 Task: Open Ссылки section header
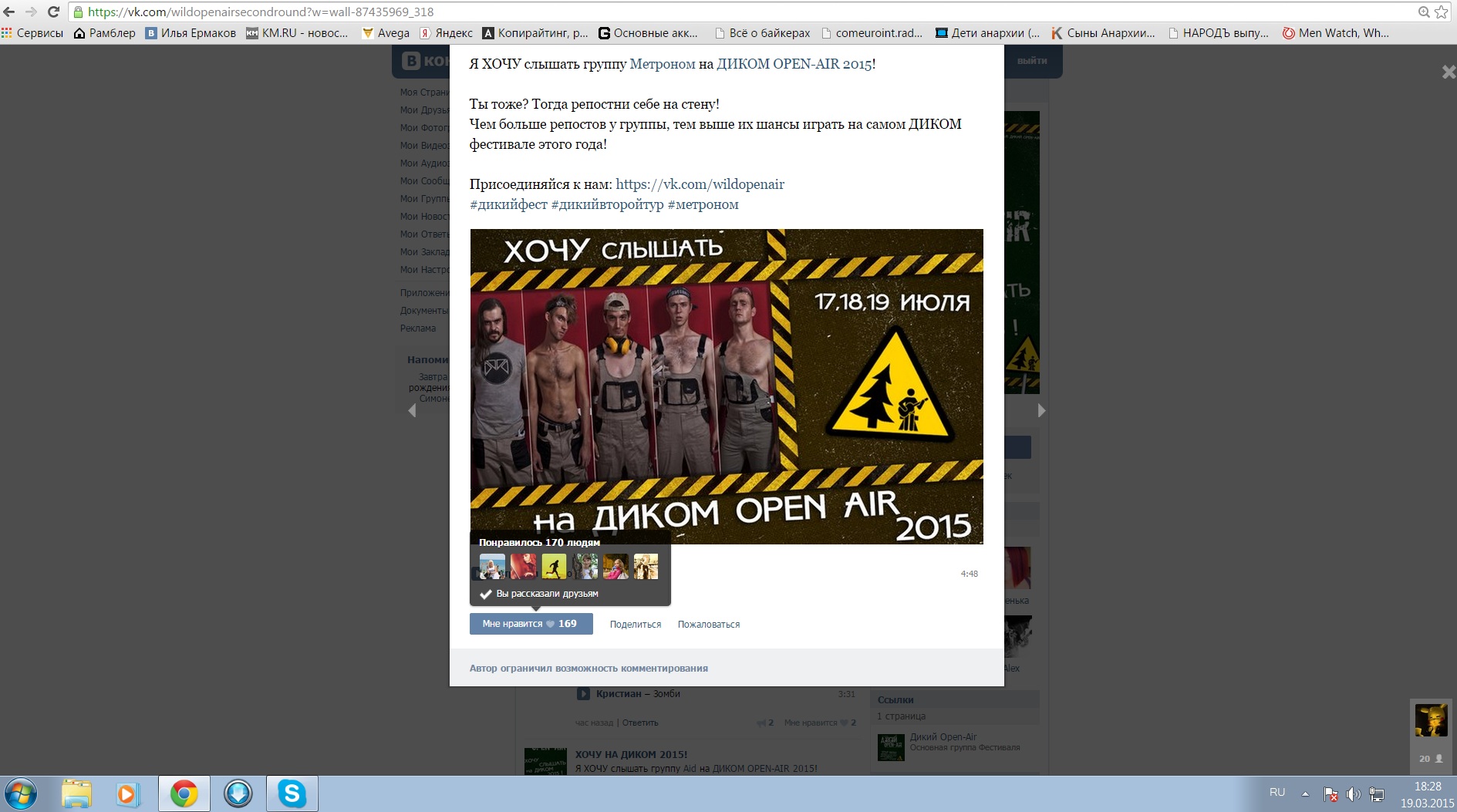[x=895, y=700]
